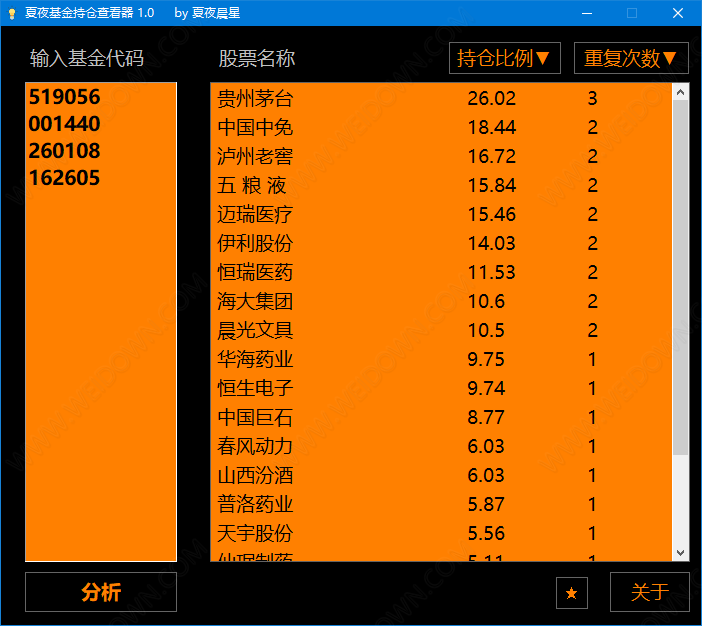Click holding ratio value 18.44
This screenshot has width=702, height=626.
[492, 128]
